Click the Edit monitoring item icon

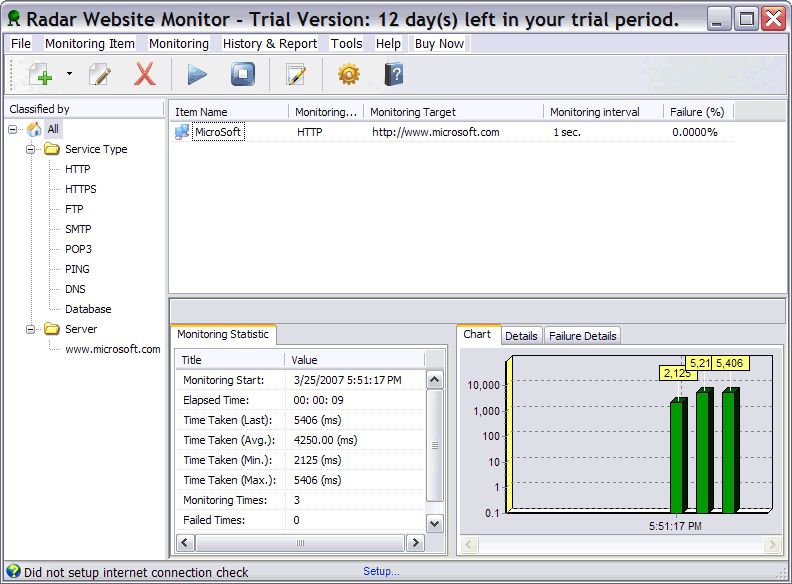100,75
